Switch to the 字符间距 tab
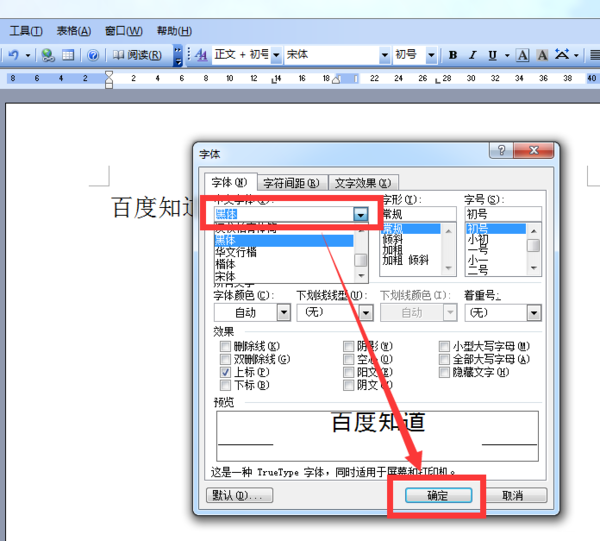The width and height of the screenshot is (600, 541). [x=292, y=183]
